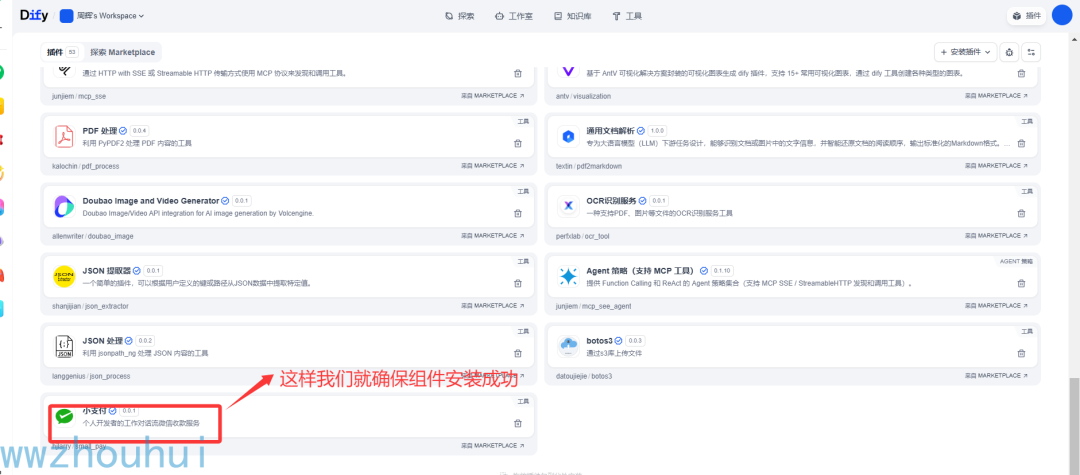This screenshot has height=475, width=1080.
Task: Click the OCR识别服务 plugin icon
Action: click(x=568, y=207)
